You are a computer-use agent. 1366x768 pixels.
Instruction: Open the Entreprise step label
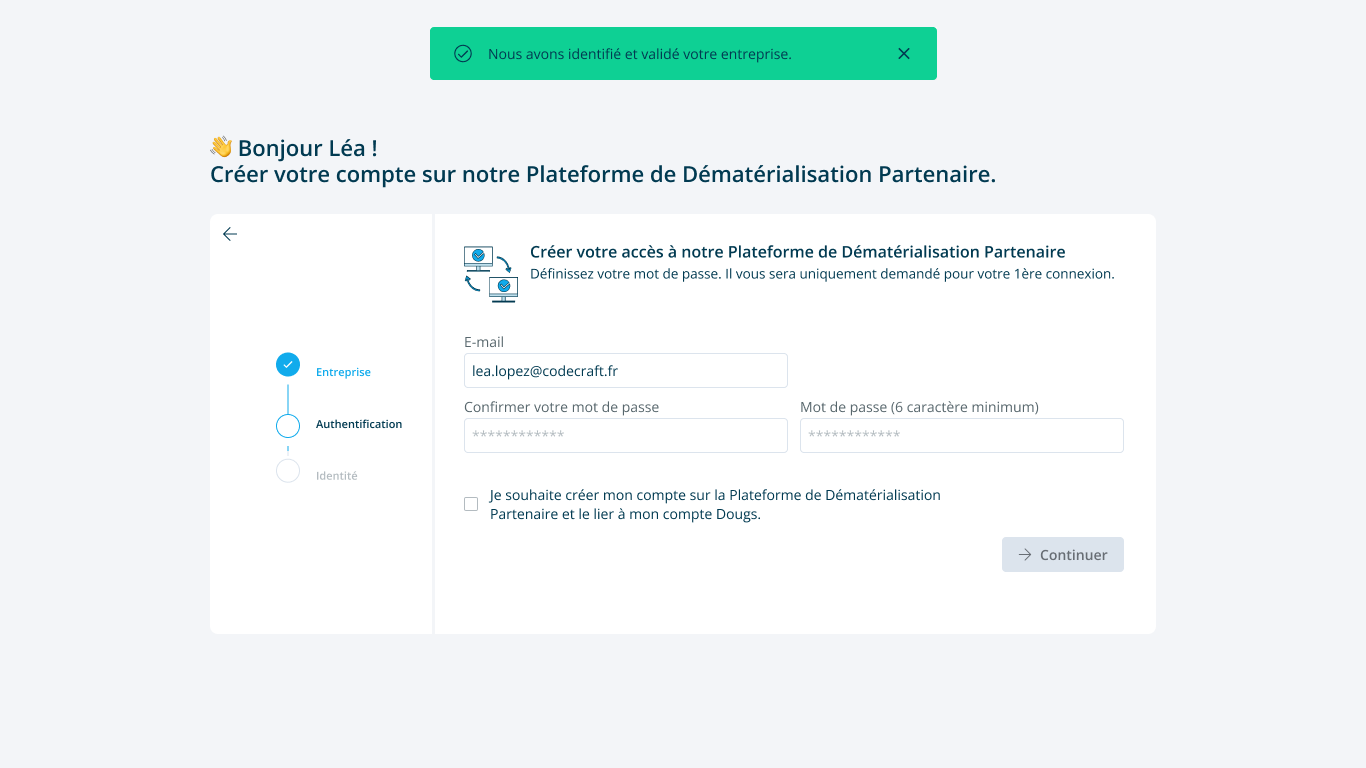(343, 372)
